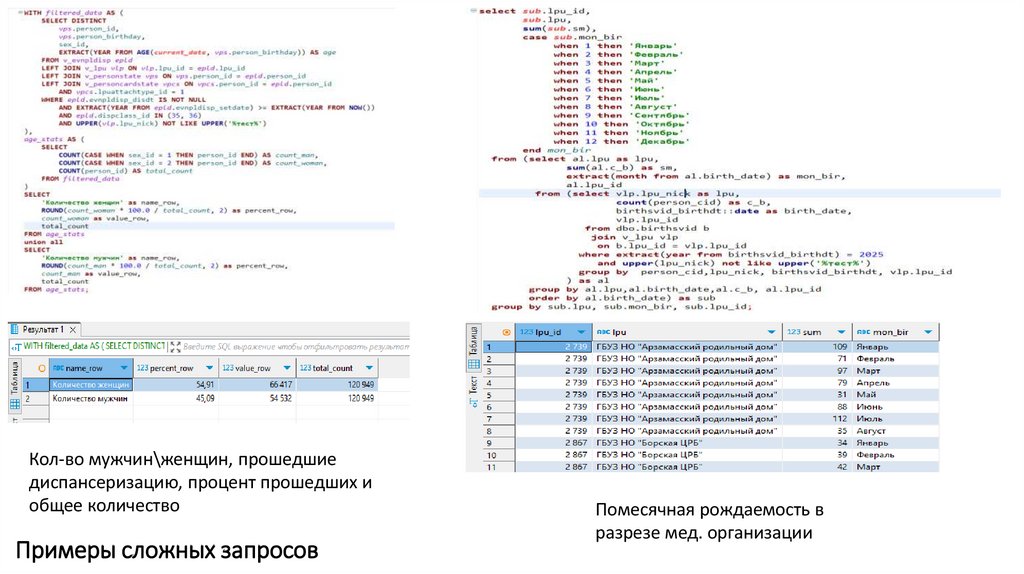The image size is (1024, 574).
Task: Click grid icon in right results side panel
Action: click(473, 364)
